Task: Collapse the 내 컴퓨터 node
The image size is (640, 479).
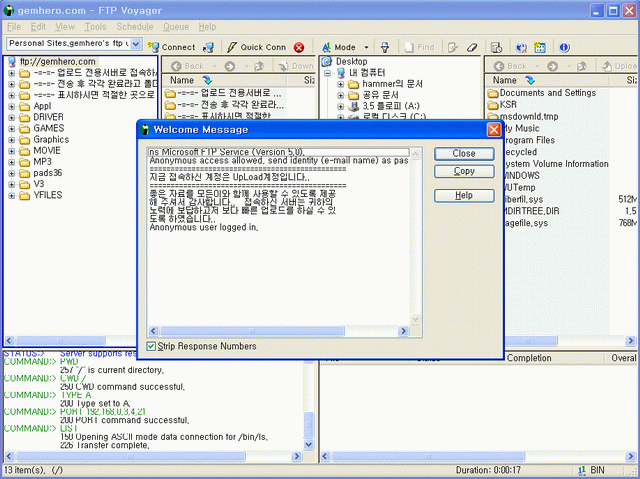Action: [327, 73]
